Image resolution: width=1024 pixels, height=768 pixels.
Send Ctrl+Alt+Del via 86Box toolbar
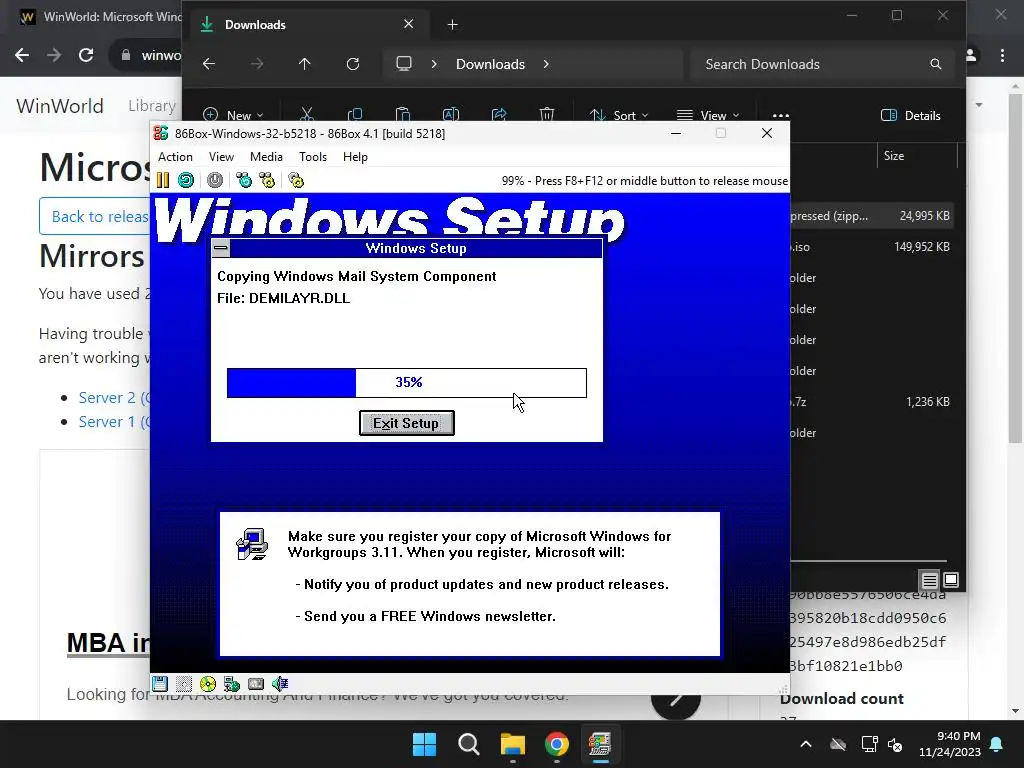(x=244, y=180)
